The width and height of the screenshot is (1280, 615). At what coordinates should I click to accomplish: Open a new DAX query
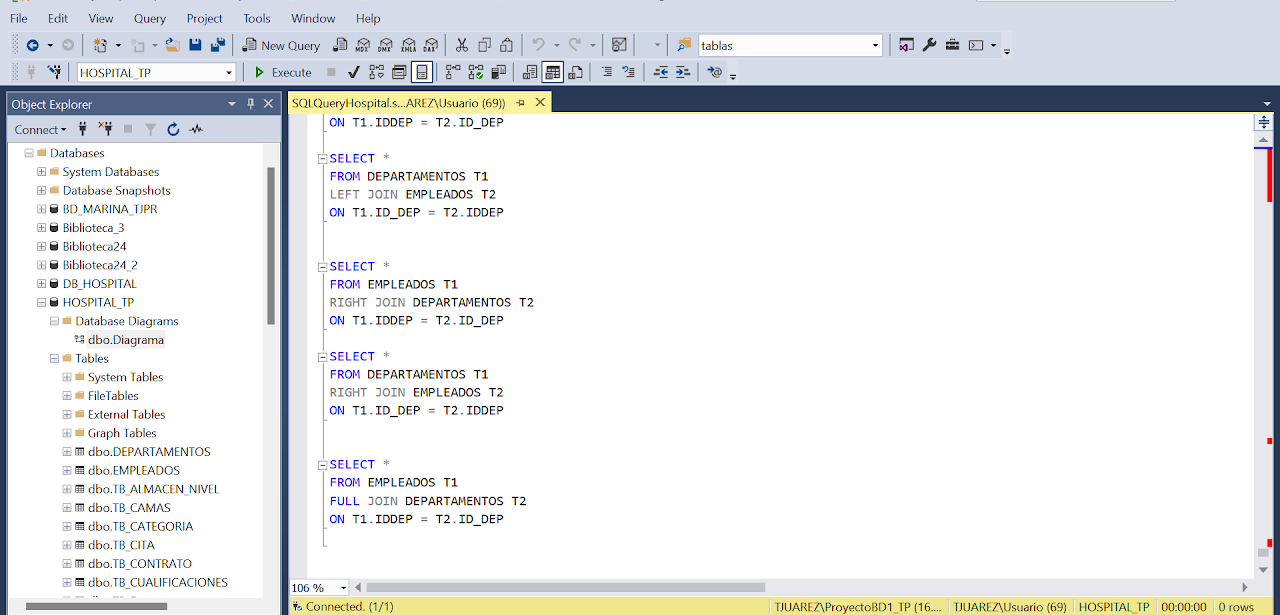tap(430, 45)
